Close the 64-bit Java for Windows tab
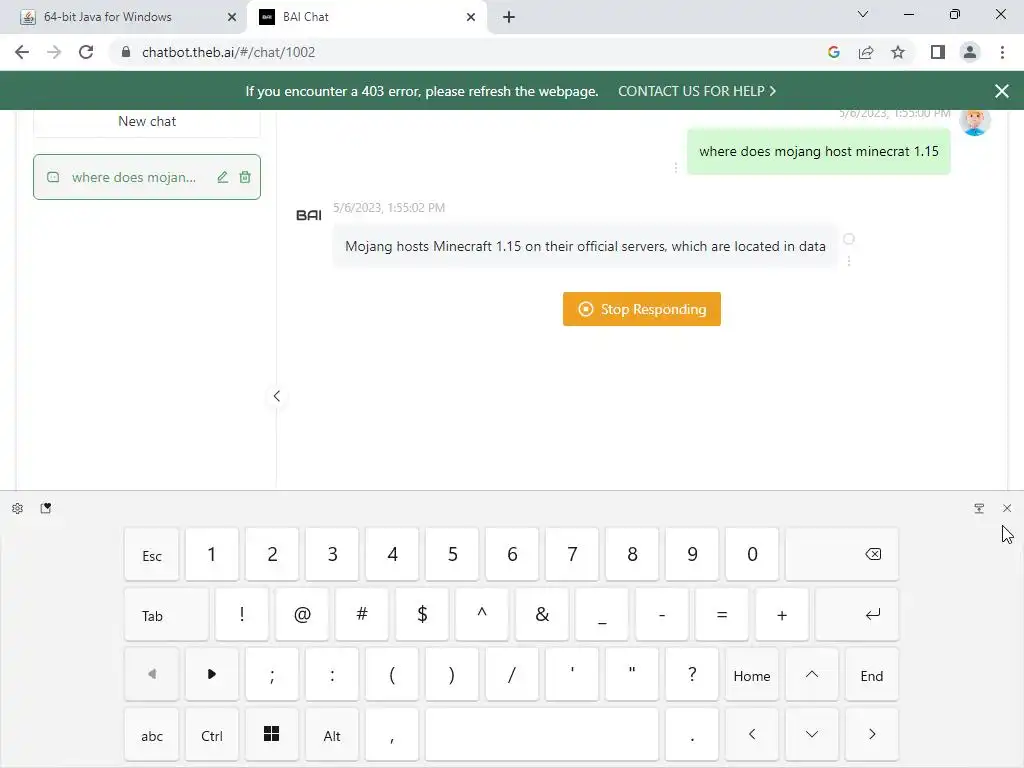The width and height of the screenshot is (1024, 768). click(232, 17)
